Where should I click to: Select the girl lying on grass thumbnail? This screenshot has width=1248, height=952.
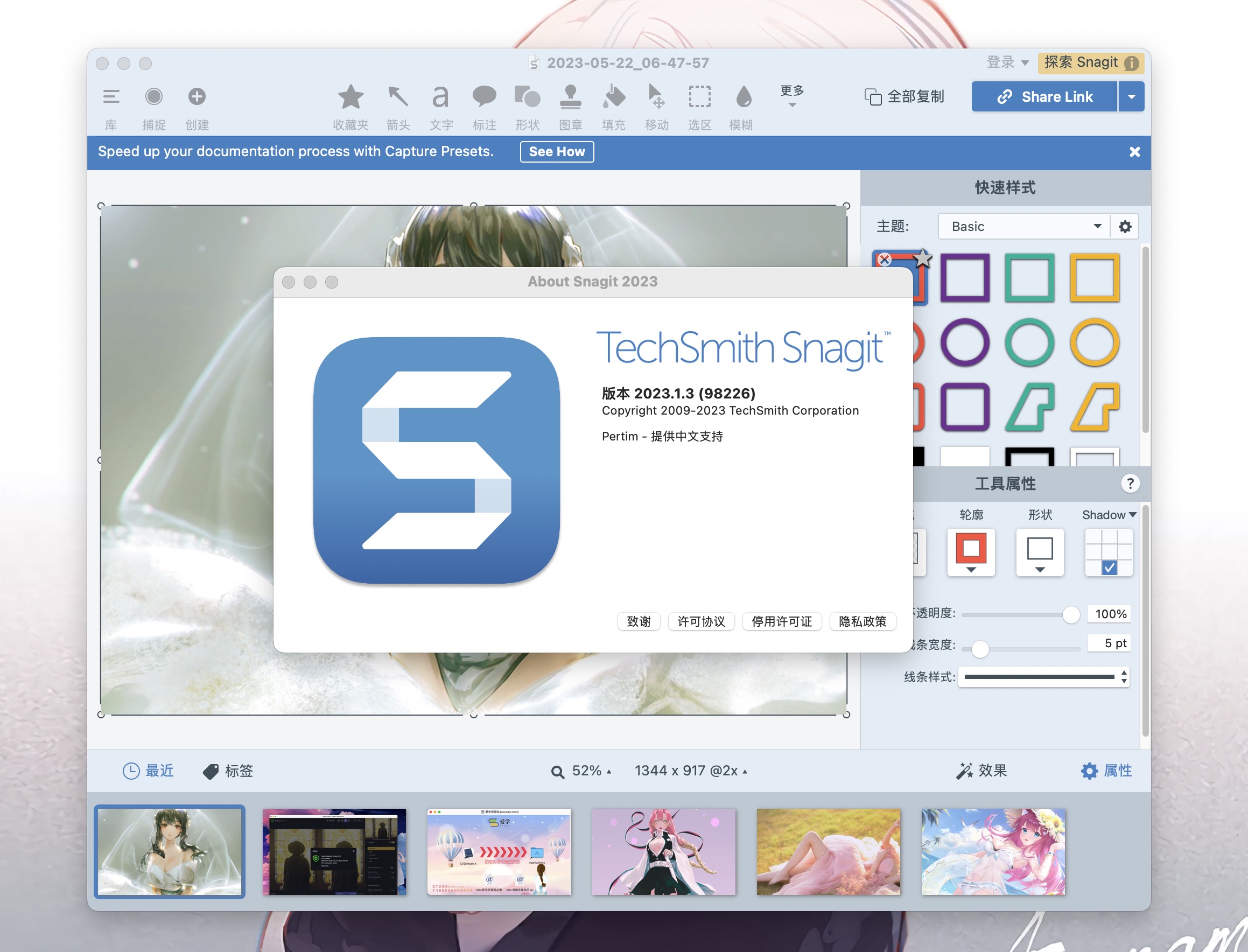tap(828, 851)
